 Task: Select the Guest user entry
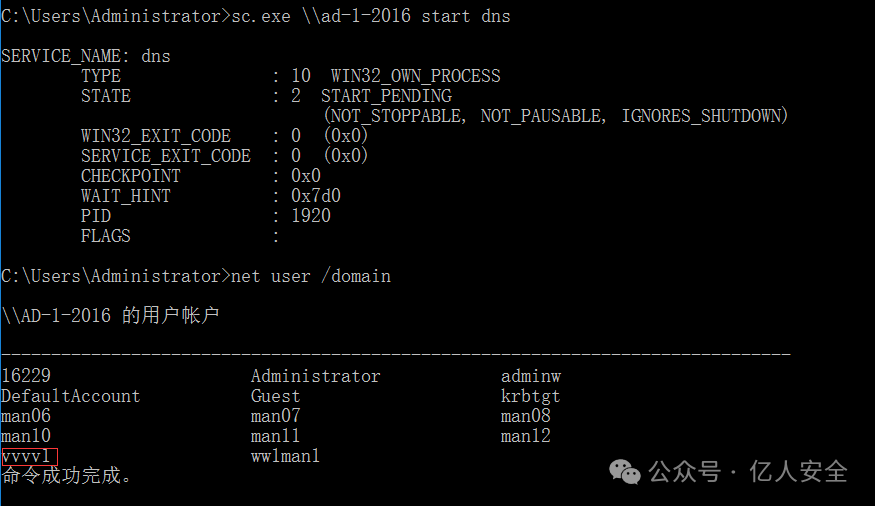click(275, 396)
